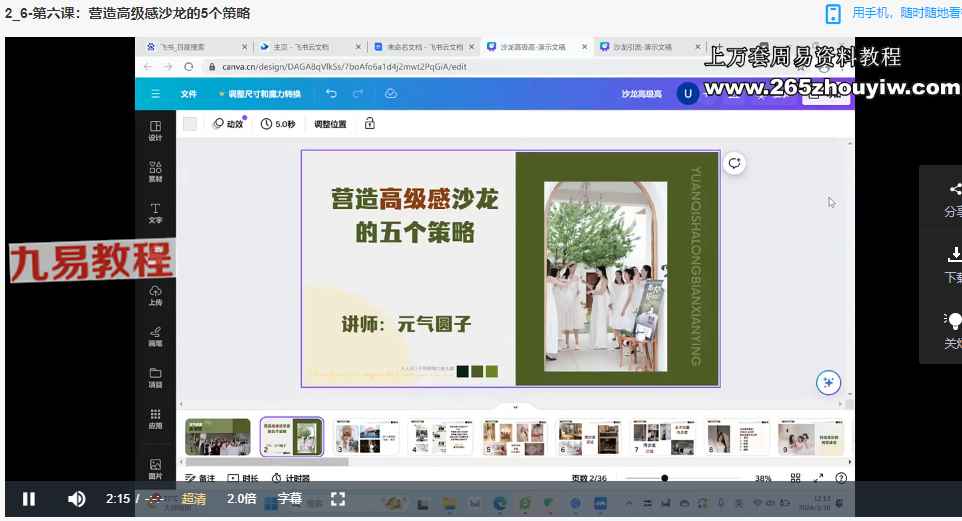Enter fullscreen mode in video player
The width and height of the screenshot is (962, 521).
click(338, 499)
